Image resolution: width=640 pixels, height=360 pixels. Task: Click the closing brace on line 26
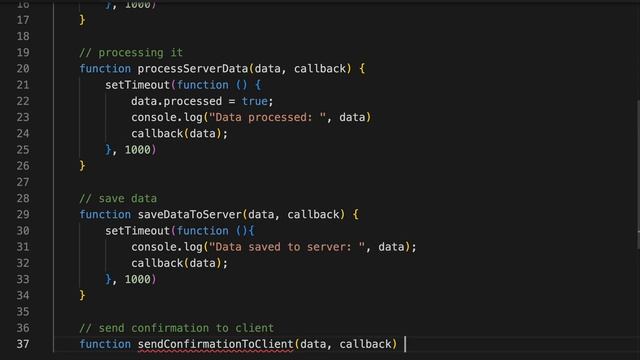click(82, 166)
